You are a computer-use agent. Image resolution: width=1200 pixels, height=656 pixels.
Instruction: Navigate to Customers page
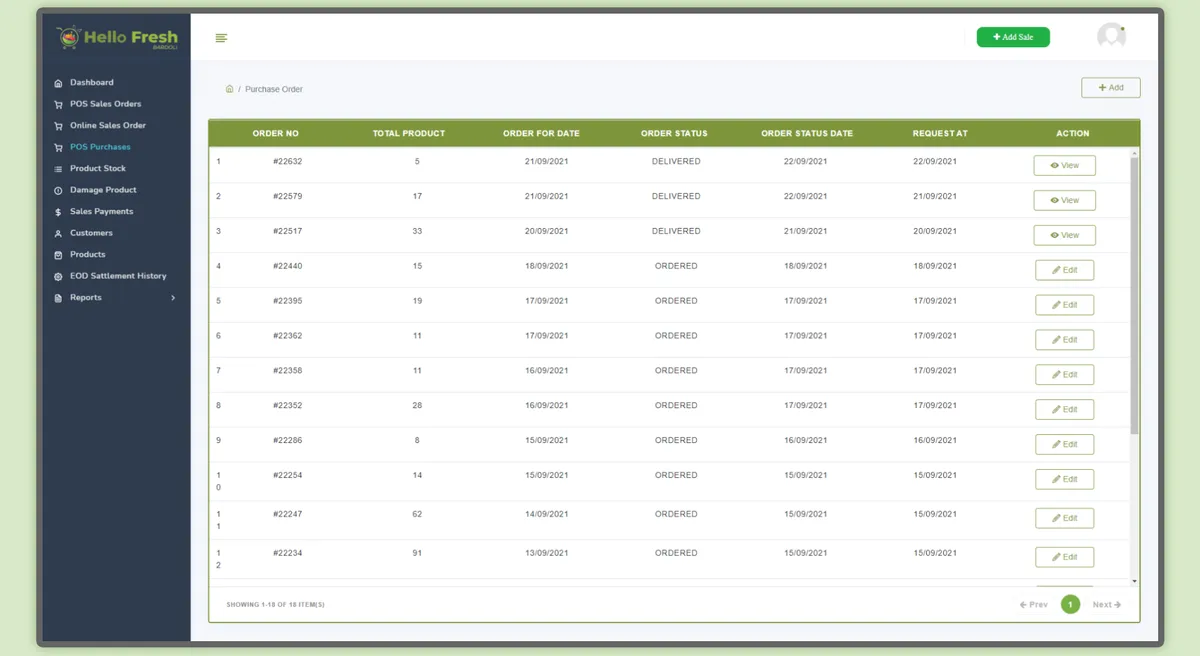(91, 233)
